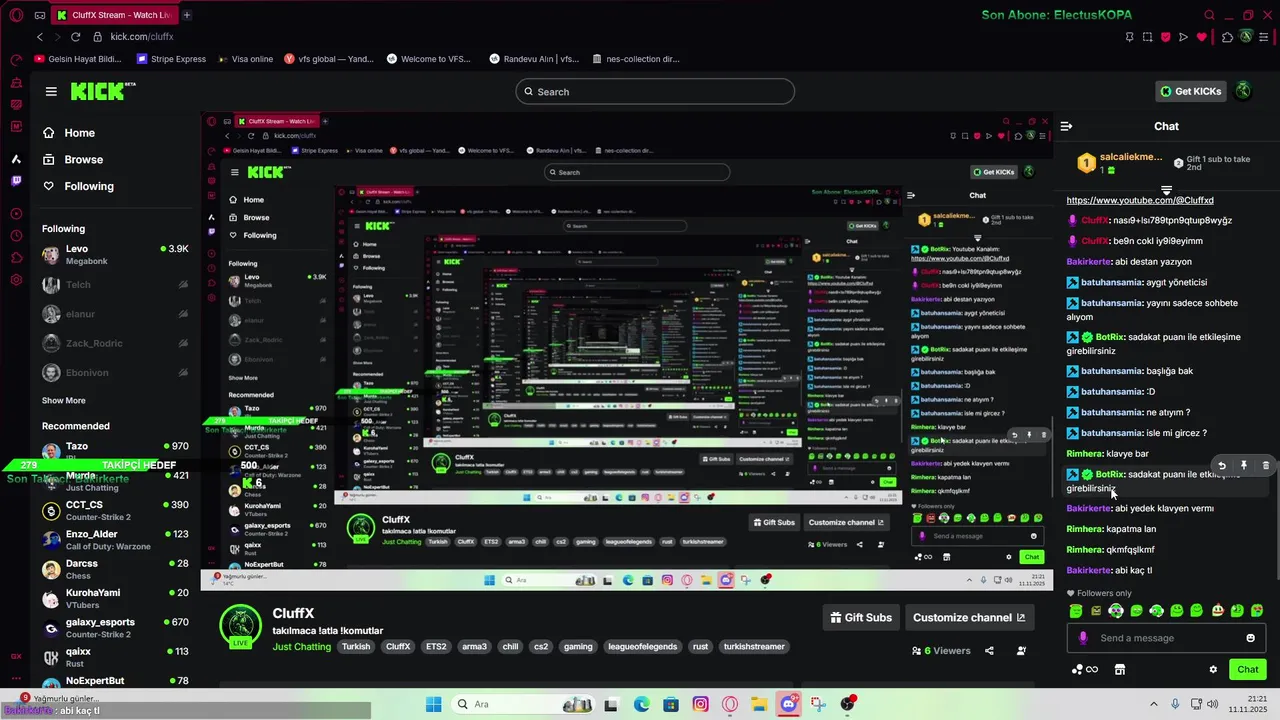The height and width of the screenshot is (720, 1280).
Task: Toggle the Kick hamburger sidebar menu
Action: point(51,91)
